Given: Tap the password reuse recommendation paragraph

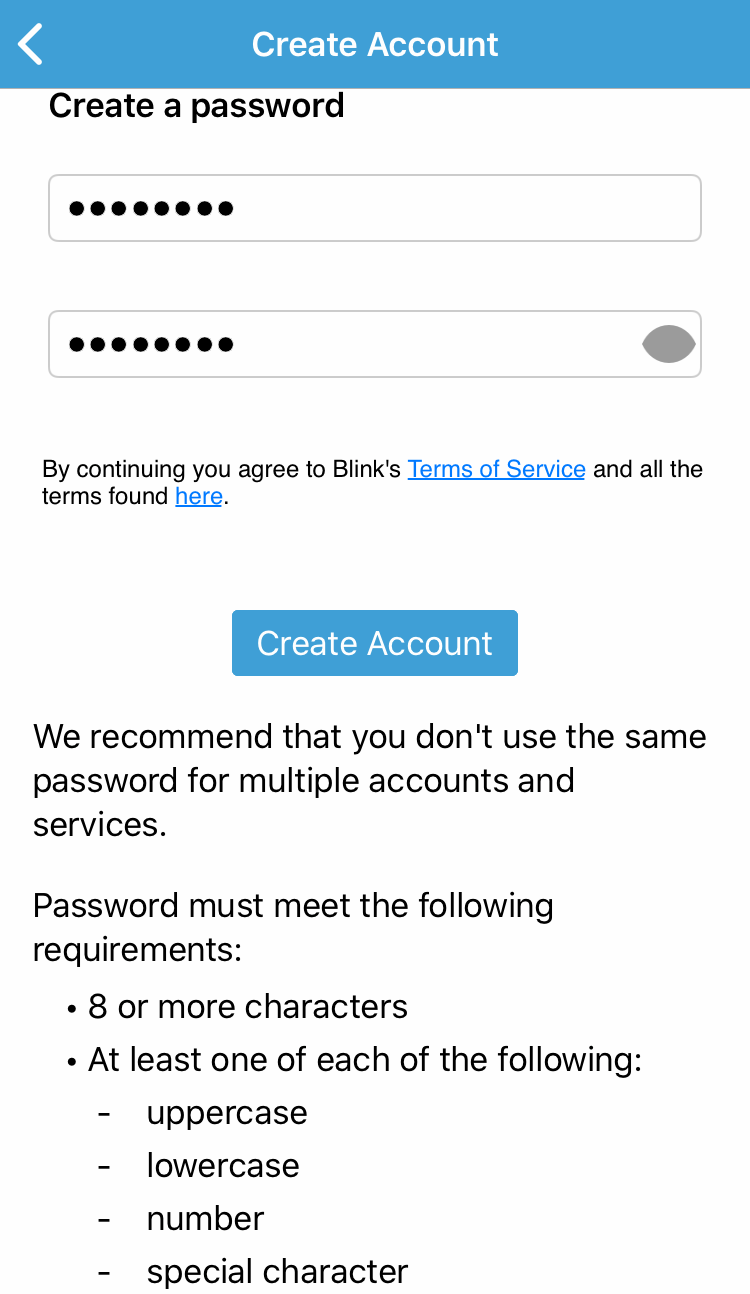Looking at the screenshot, I should pos(370,780).
